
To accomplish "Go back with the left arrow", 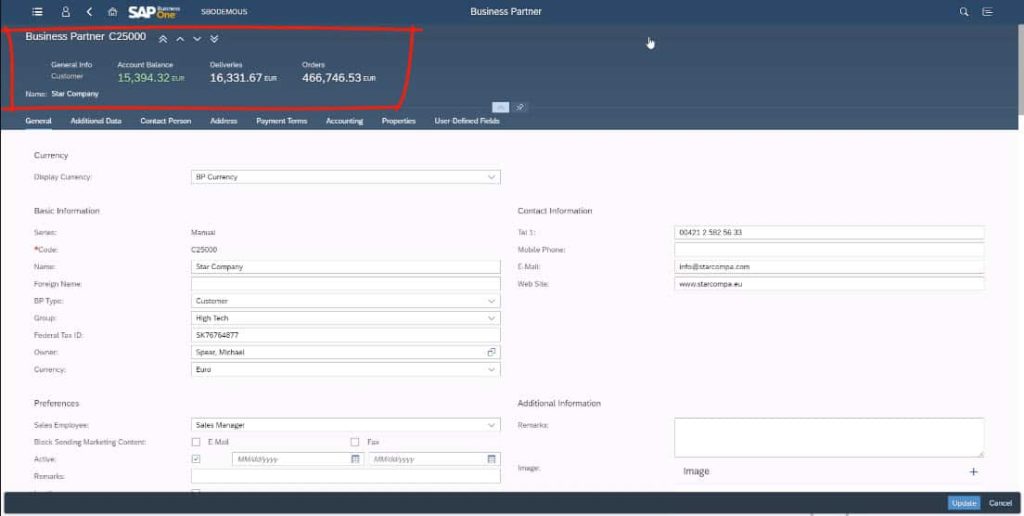I will (x=89, y=12).
